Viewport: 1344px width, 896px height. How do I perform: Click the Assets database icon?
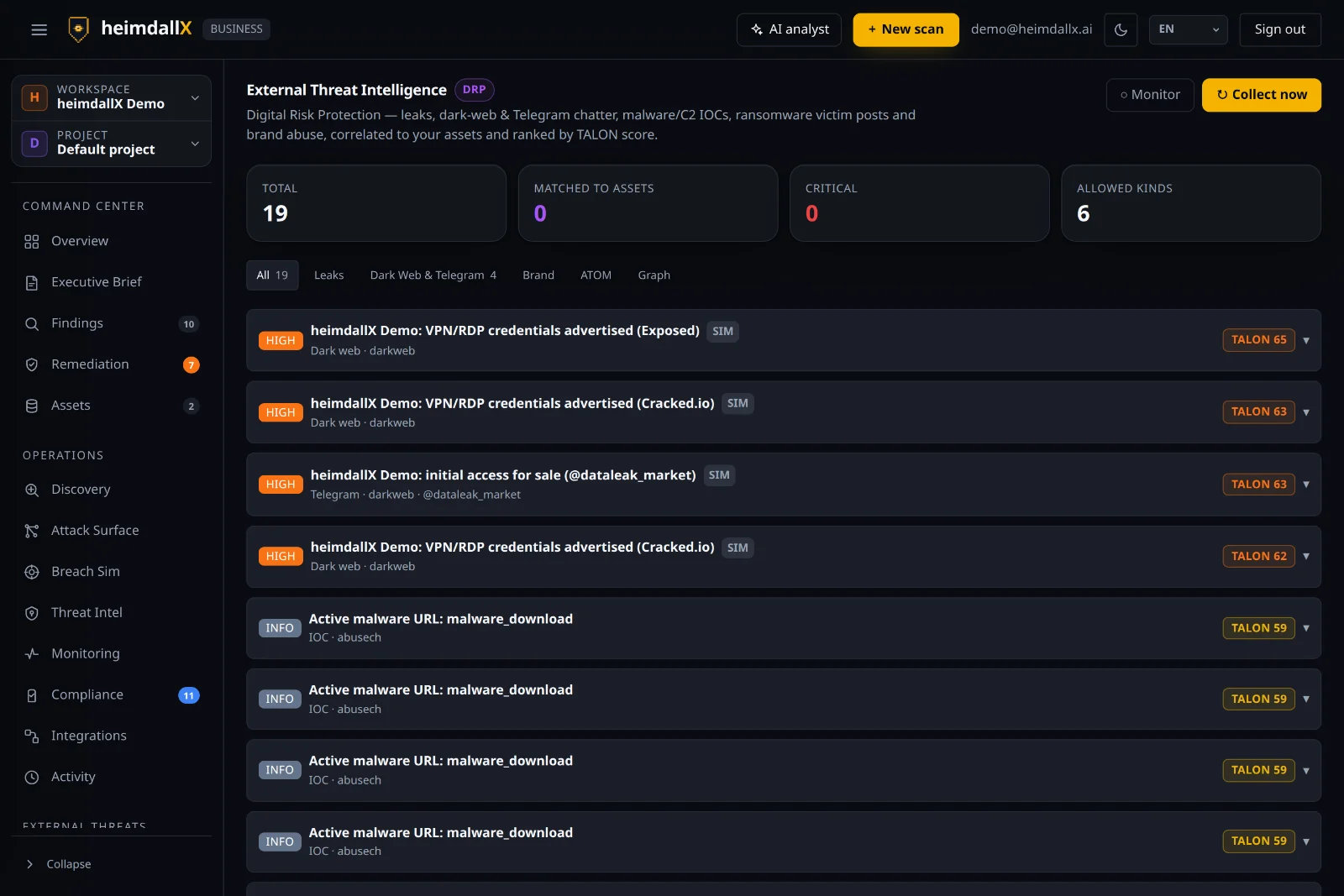pos(32,406)
